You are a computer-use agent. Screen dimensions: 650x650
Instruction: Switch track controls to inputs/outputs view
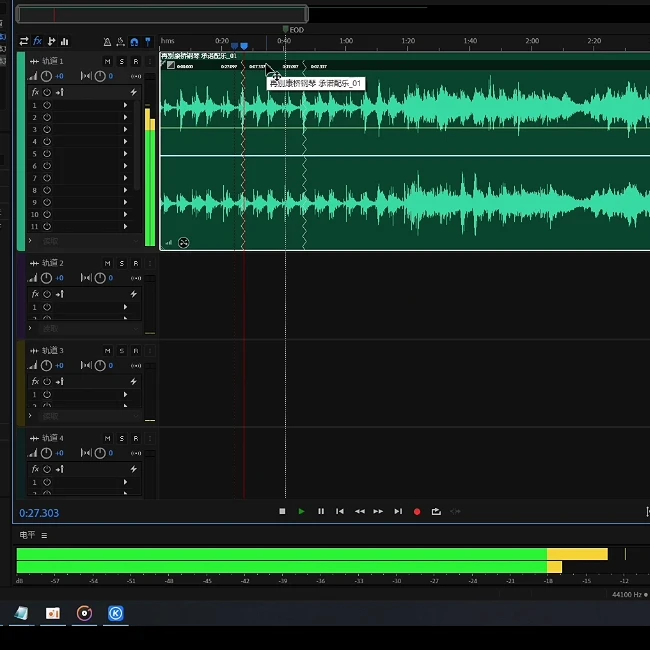pyautogui.click(x=24, y=41)
